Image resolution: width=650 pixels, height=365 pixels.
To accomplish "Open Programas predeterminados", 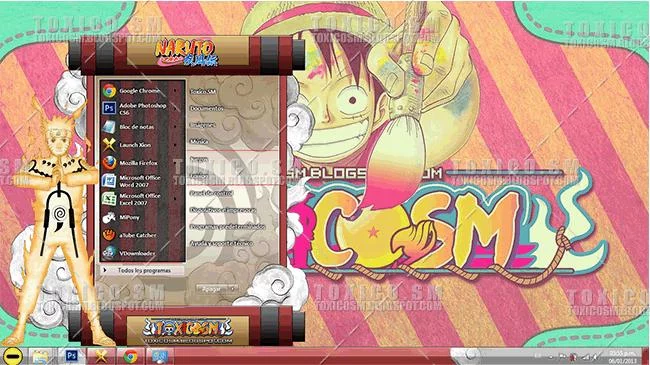I will [x=227, y=227].
